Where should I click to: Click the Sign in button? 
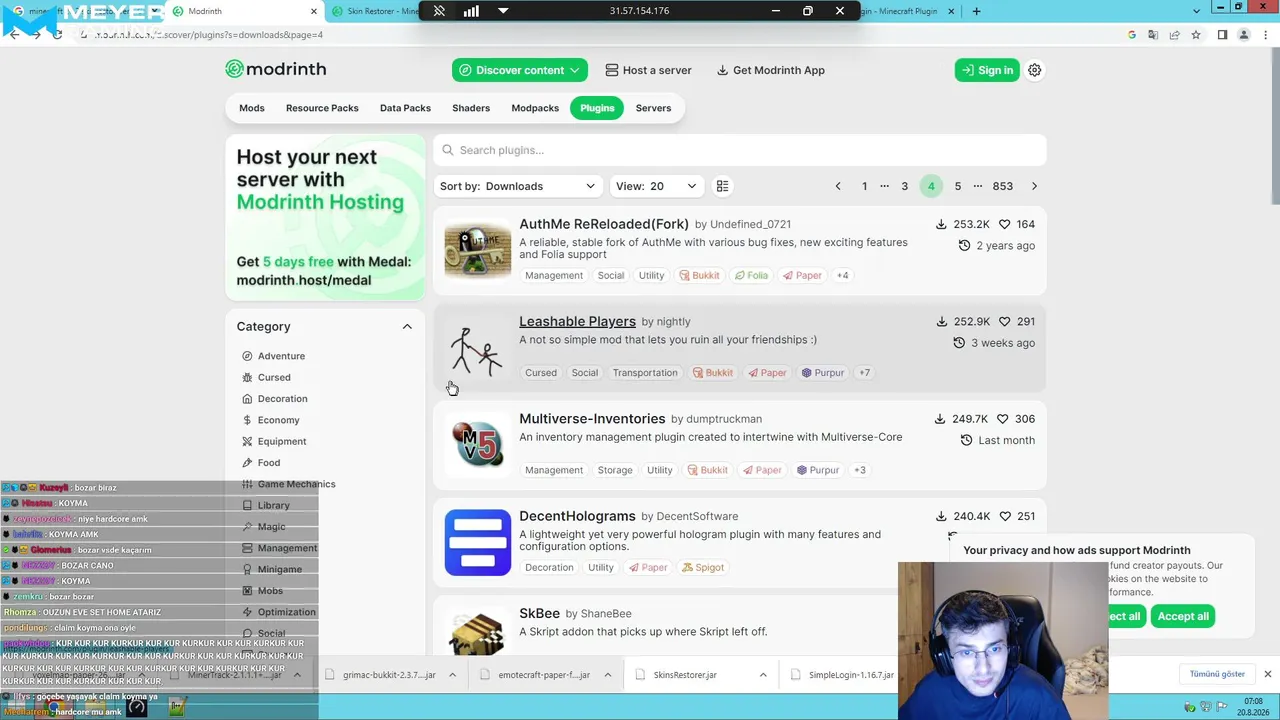987,70
